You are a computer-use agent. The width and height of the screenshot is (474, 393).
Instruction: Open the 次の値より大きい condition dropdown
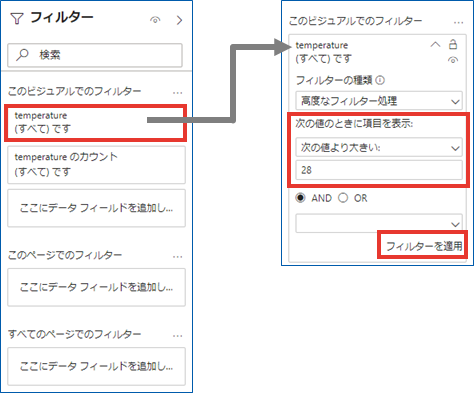click(x=379, y=147)
